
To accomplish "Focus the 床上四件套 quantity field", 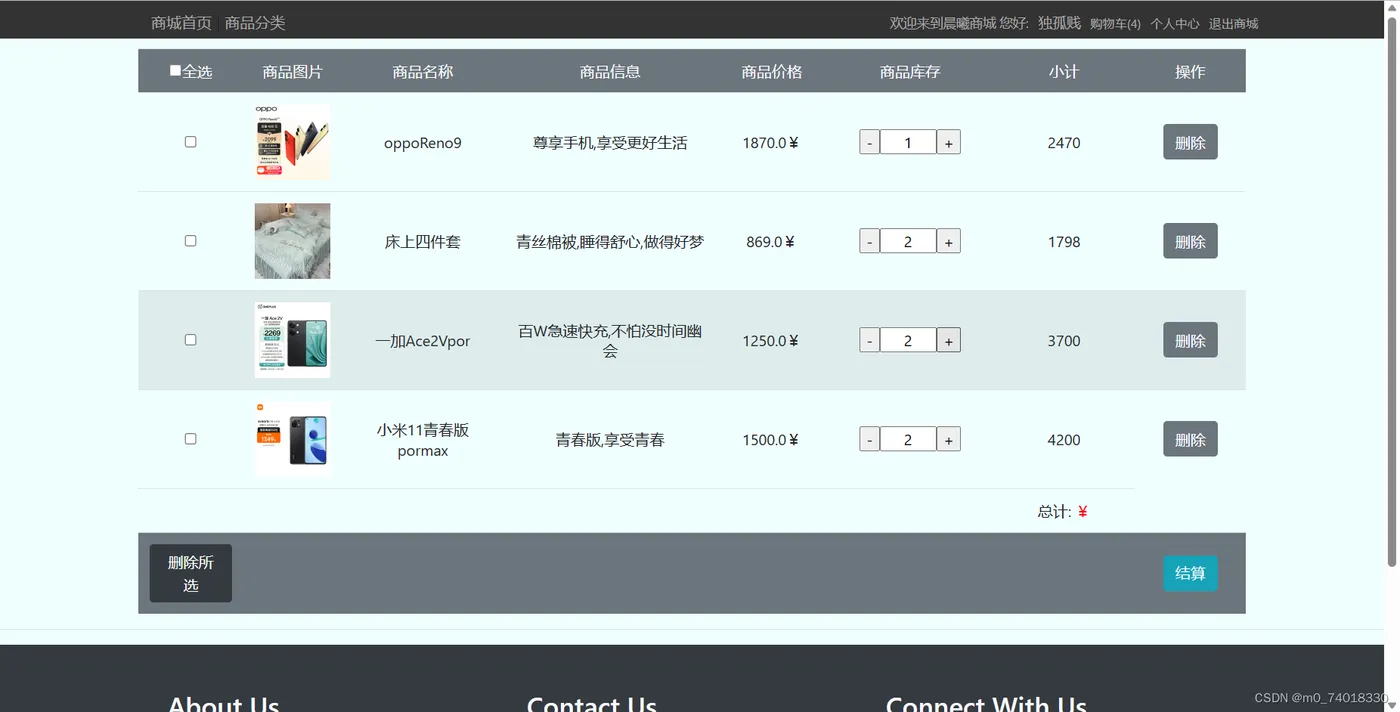I will [x=908, y=241].
